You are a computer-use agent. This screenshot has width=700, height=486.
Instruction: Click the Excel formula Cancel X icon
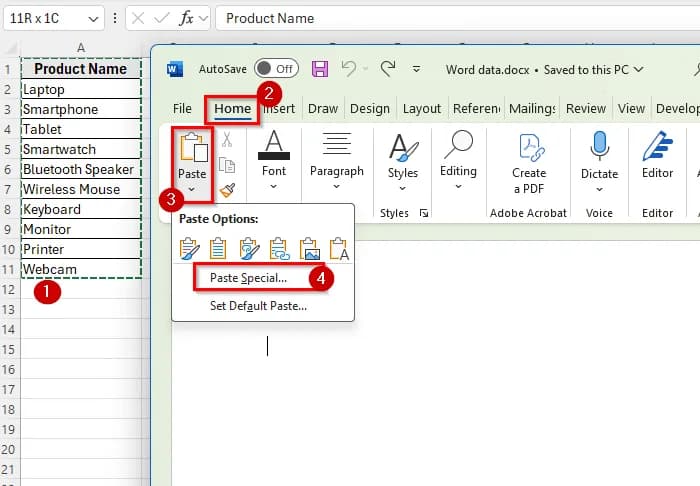point(138,18)
